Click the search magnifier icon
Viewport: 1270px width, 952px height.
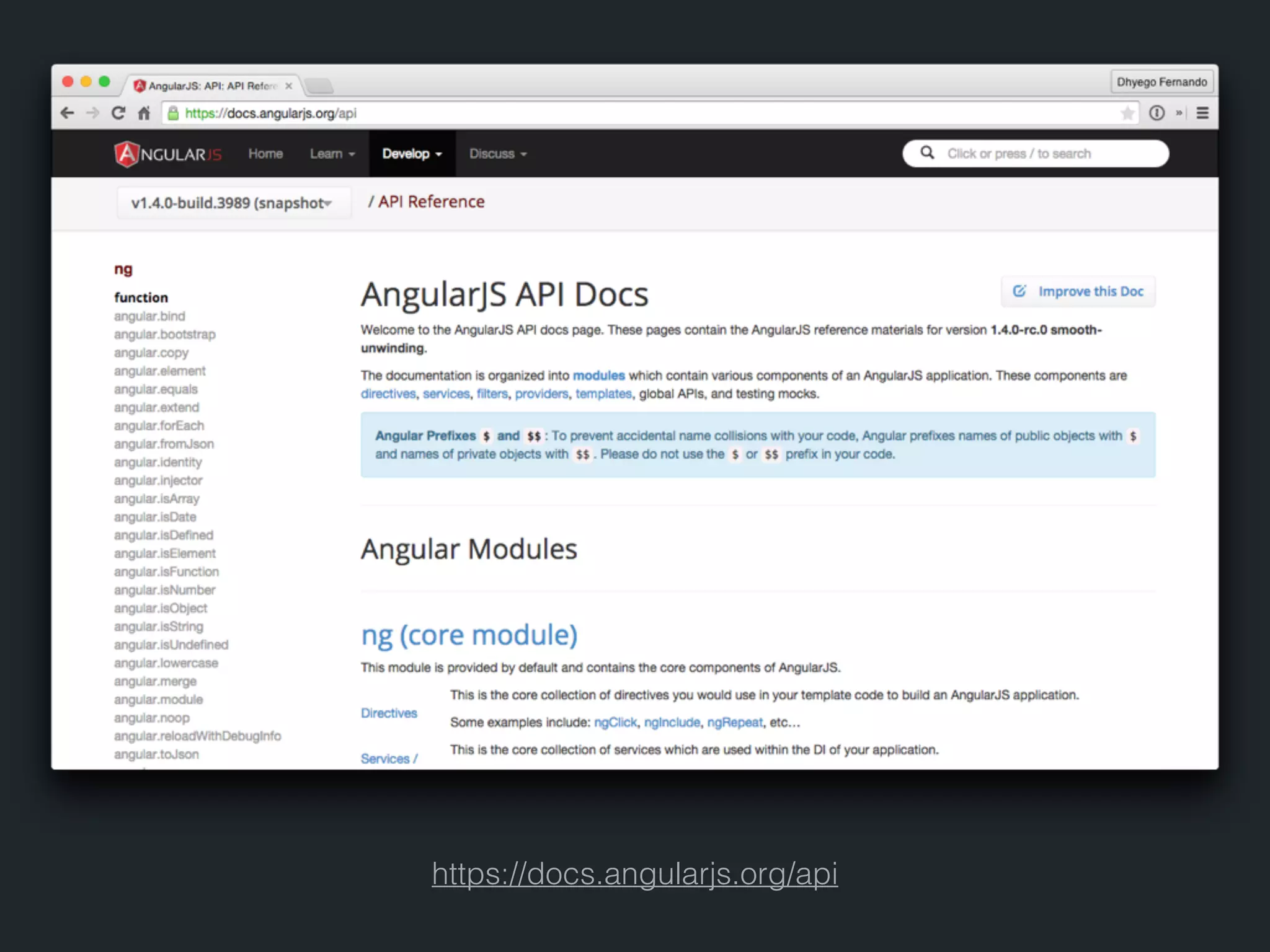(x=927, y=153)
